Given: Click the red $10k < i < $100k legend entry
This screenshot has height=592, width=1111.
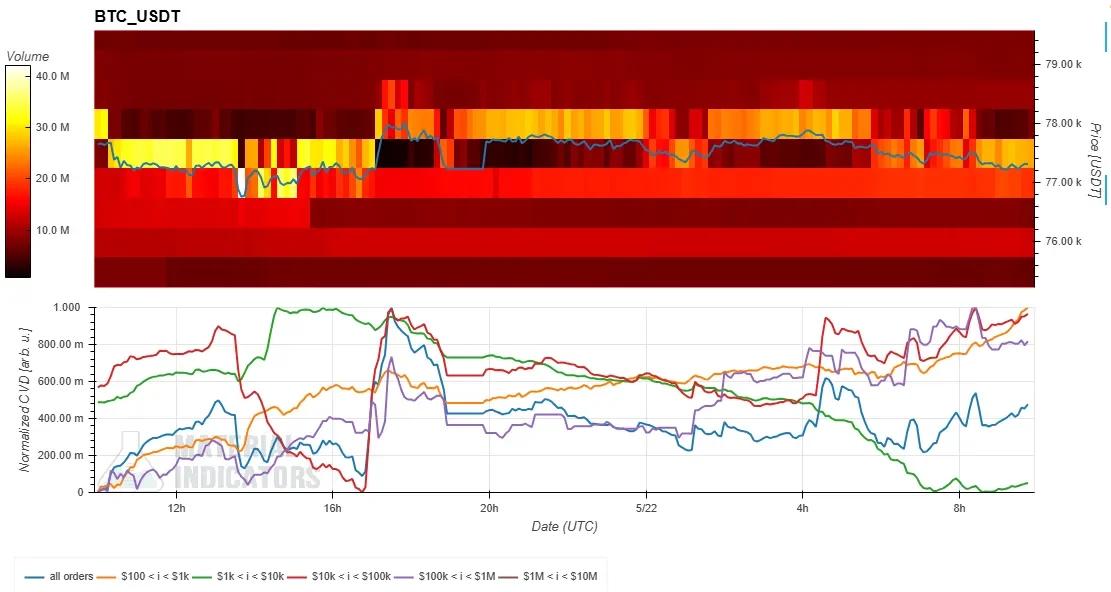Looking at the screenshot, I should [338, 576].
